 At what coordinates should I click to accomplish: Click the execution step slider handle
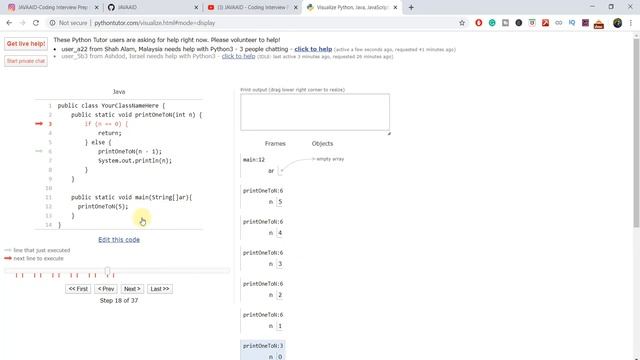[107, 271]
